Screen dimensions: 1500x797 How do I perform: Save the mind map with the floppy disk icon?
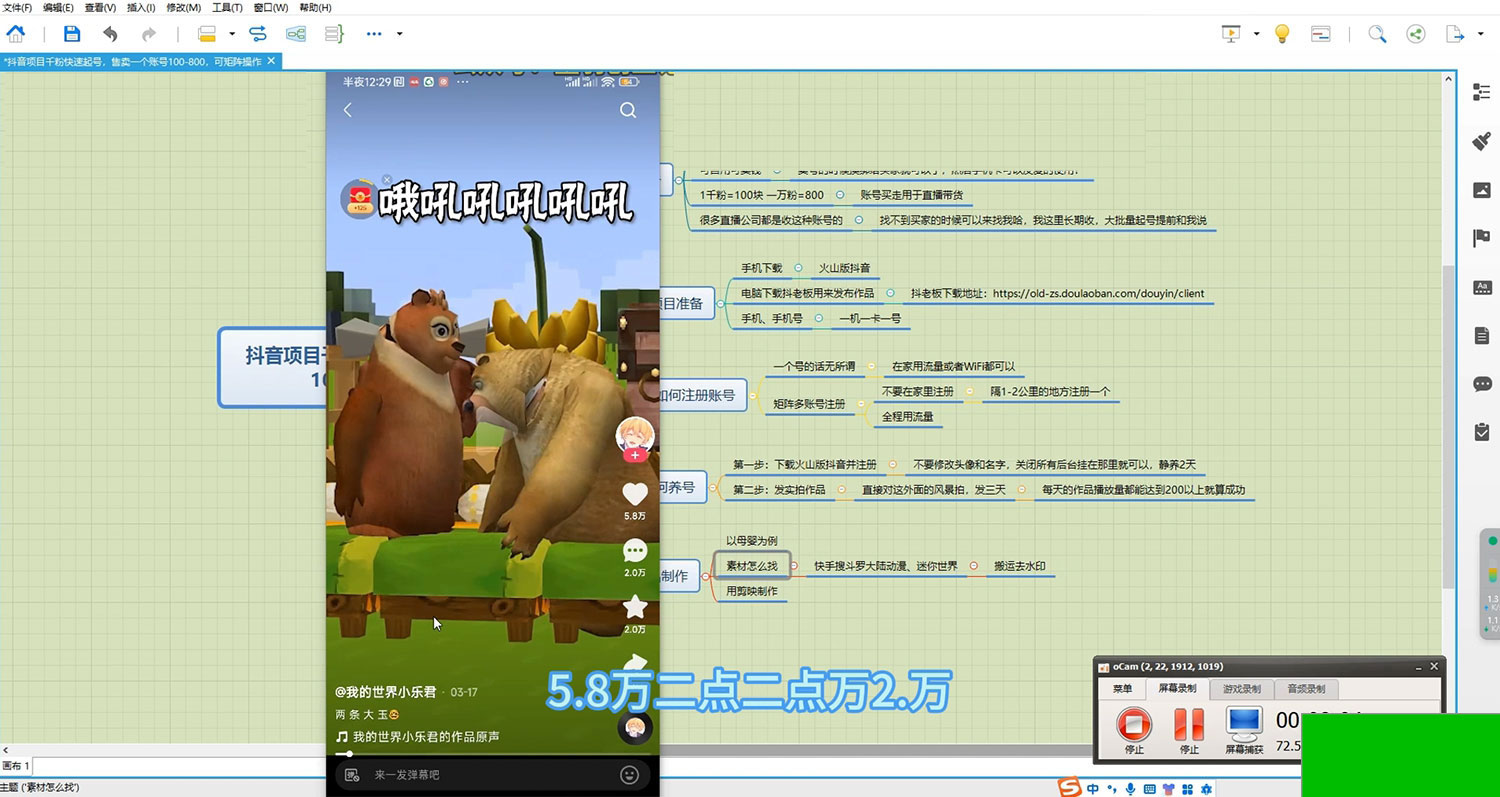(x=72, y=34)
